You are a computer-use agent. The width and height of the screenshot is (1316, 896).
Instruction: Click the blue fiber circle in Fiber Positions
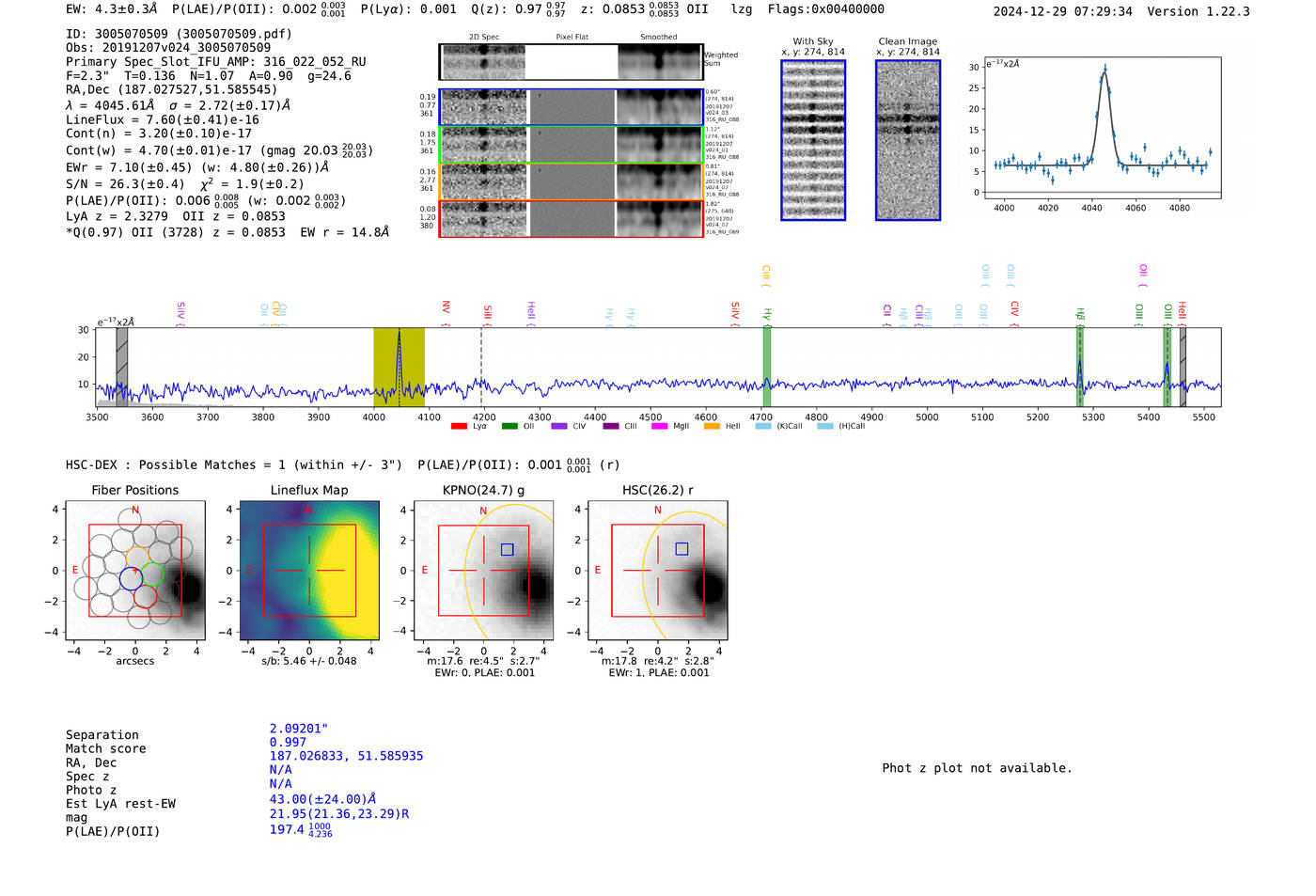tap(132, 578)
